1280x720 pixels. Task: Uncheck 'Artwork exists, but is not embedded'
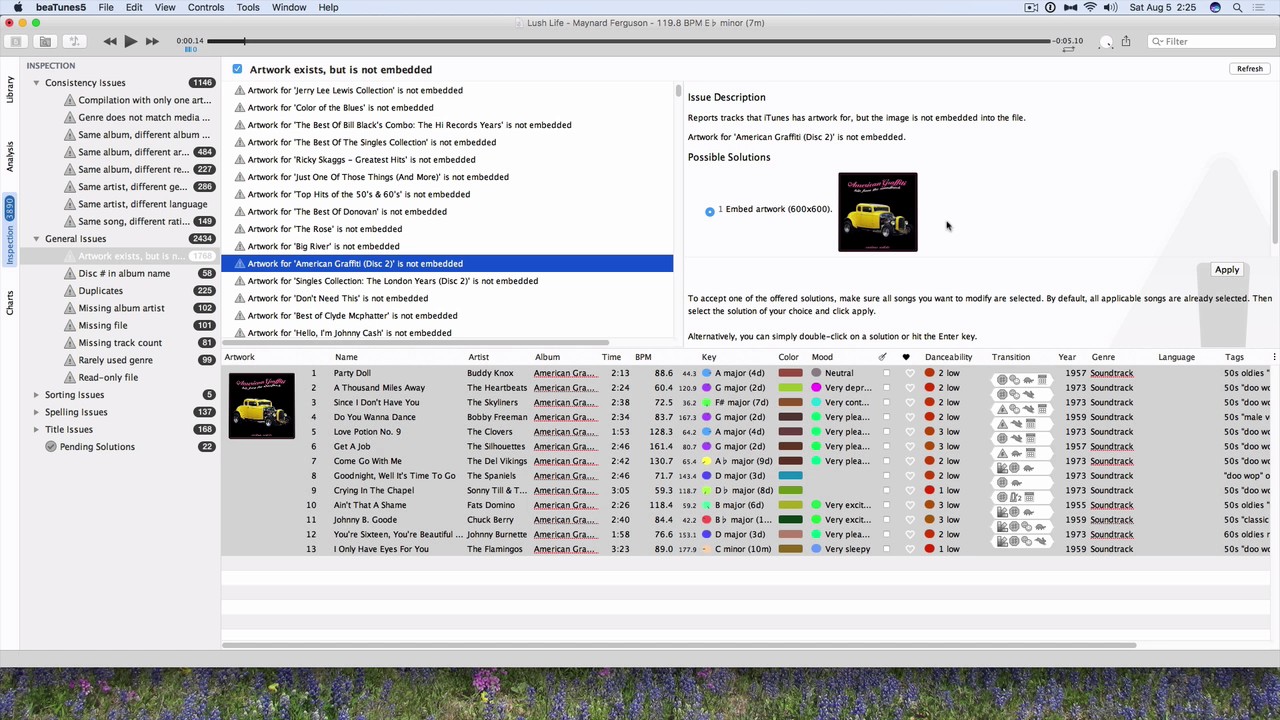point(237,69)
